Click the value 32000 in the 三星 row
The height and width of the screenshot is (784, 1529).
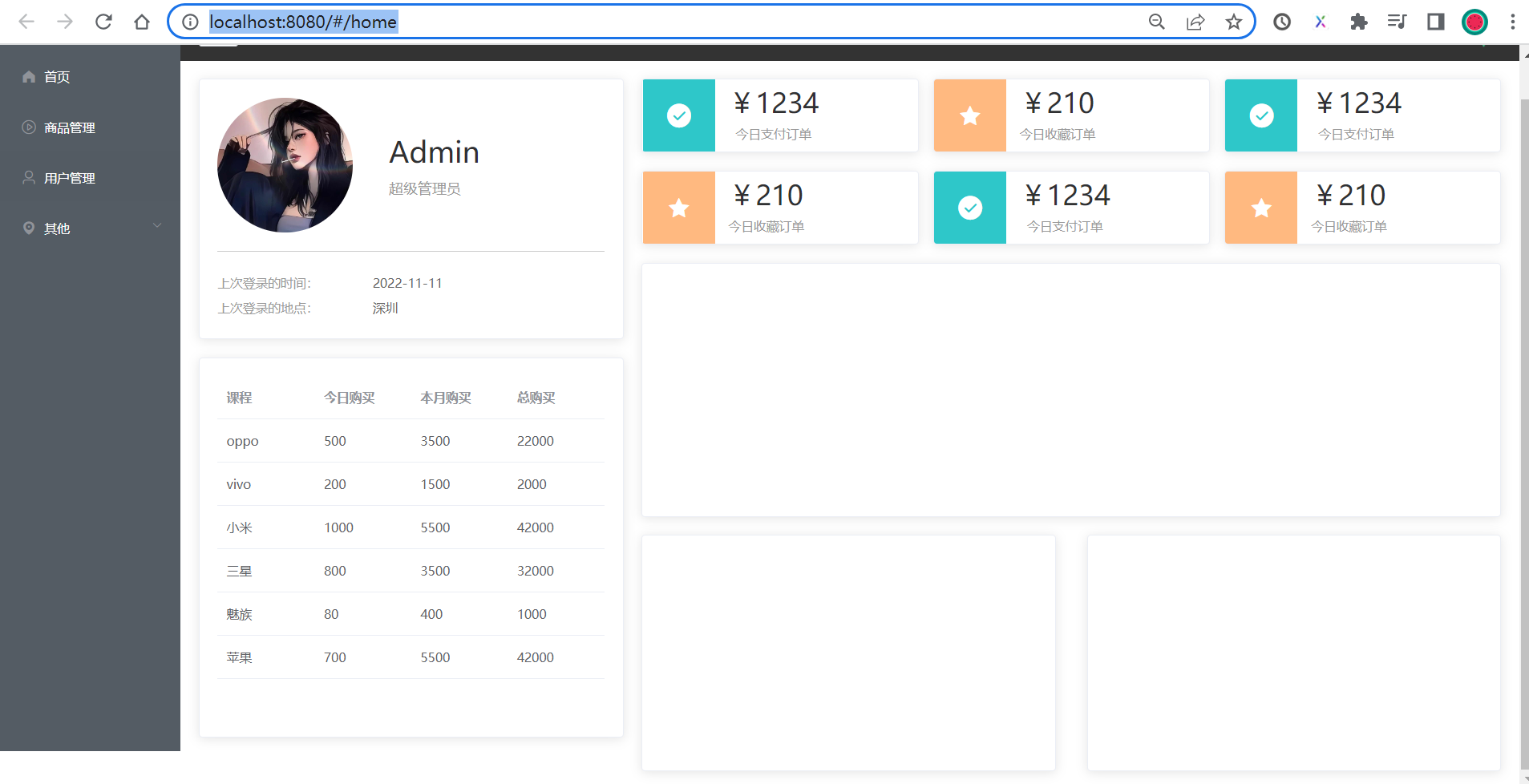(x=536, y=571)
